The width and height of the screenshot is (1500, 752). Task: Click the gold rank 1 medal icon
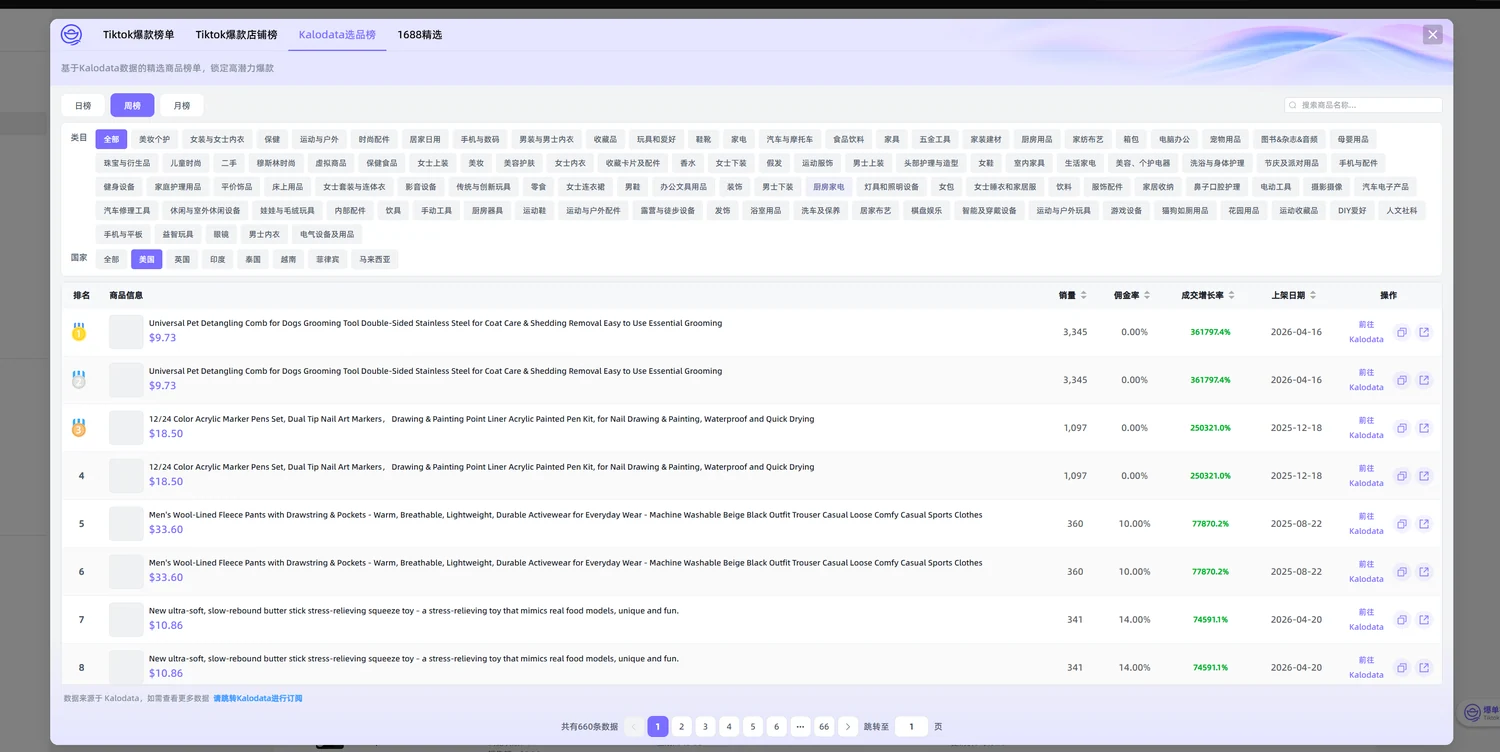click(x=79, y=332)
